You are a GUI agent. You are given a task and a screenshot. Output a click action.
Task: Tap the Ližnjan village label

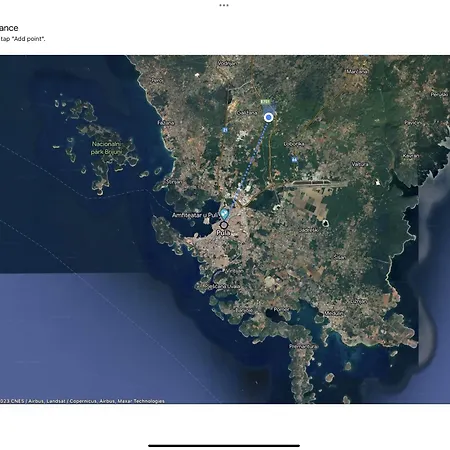pyautogui.click(x=358, y=301)
